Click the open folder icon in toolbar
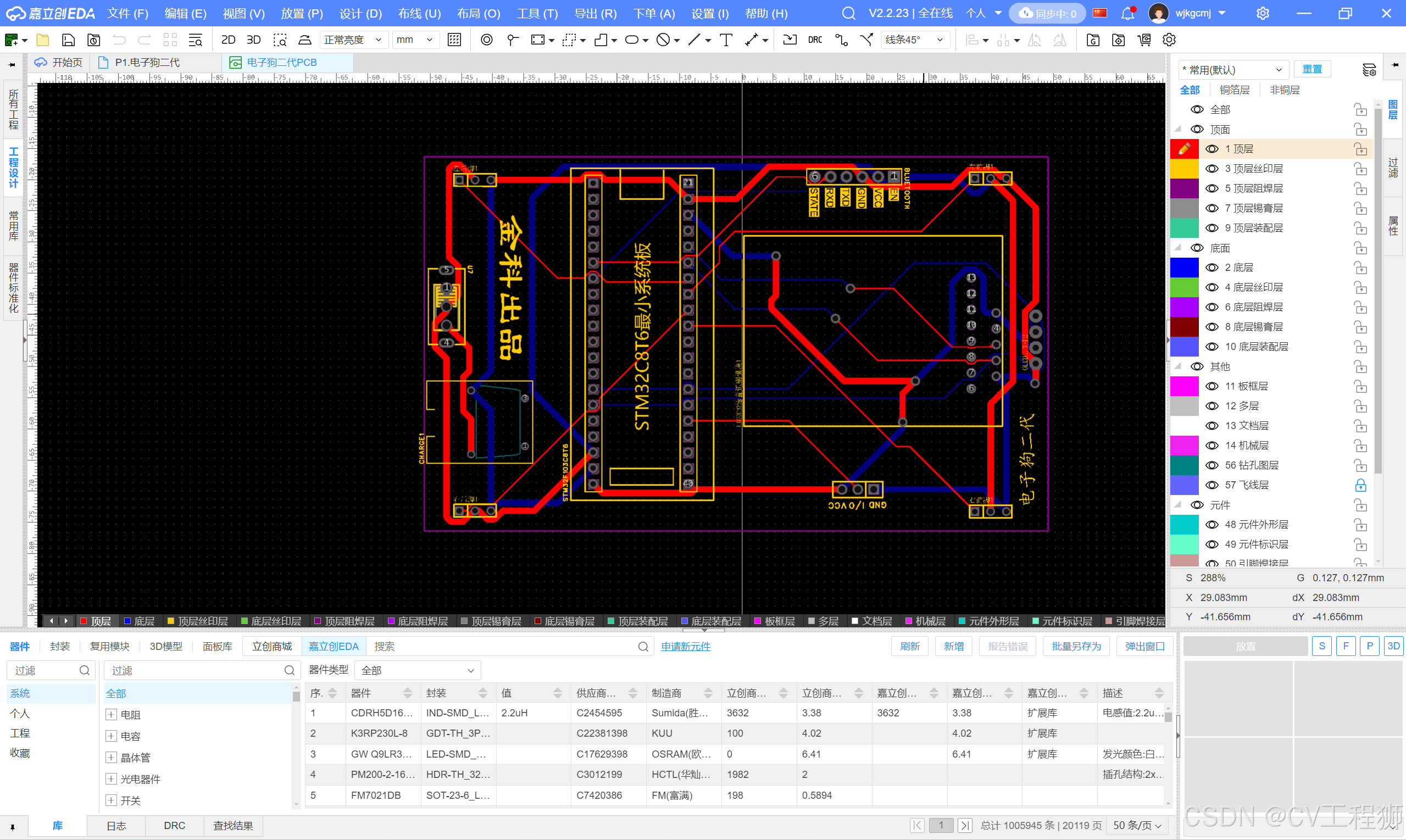The image size is (1406, 840). click(42, 40)
